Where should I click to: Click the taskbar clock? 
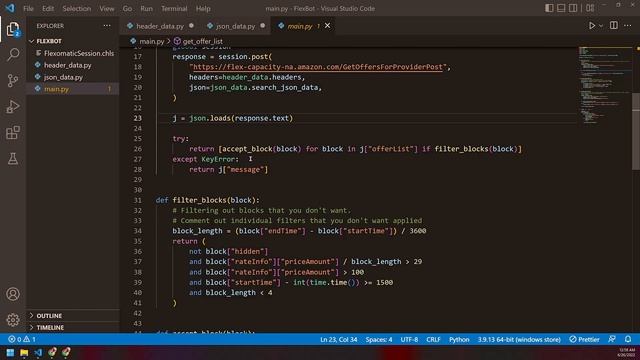click(x=627, y=352)
